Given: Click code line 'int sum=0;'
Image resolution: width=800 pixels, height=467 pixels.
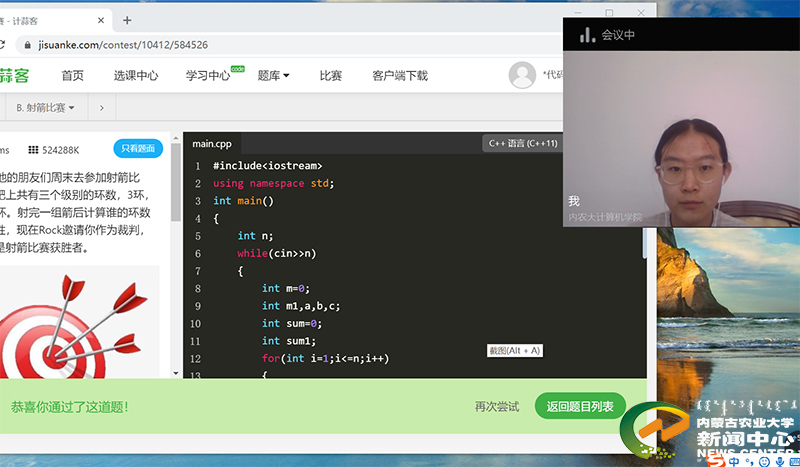Looking at the screenshot, I should click(292, 323).
